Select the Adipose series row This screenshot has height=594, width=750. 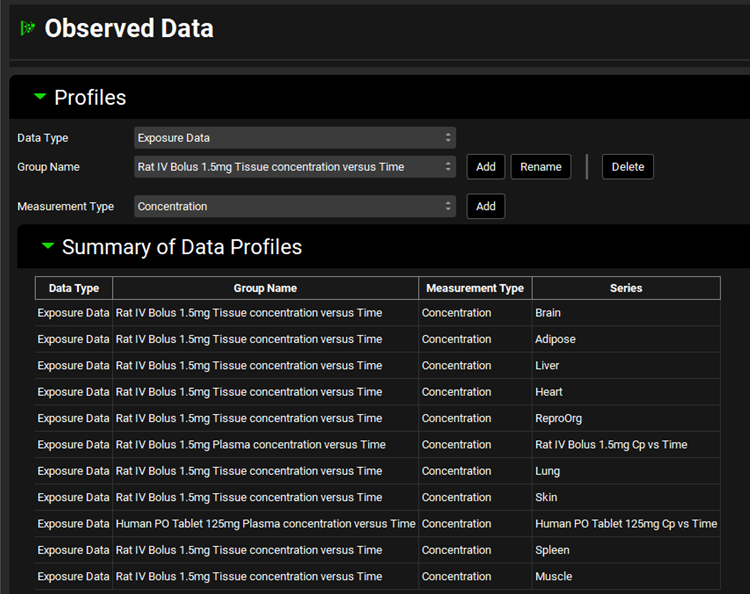[x=555, y=339]
